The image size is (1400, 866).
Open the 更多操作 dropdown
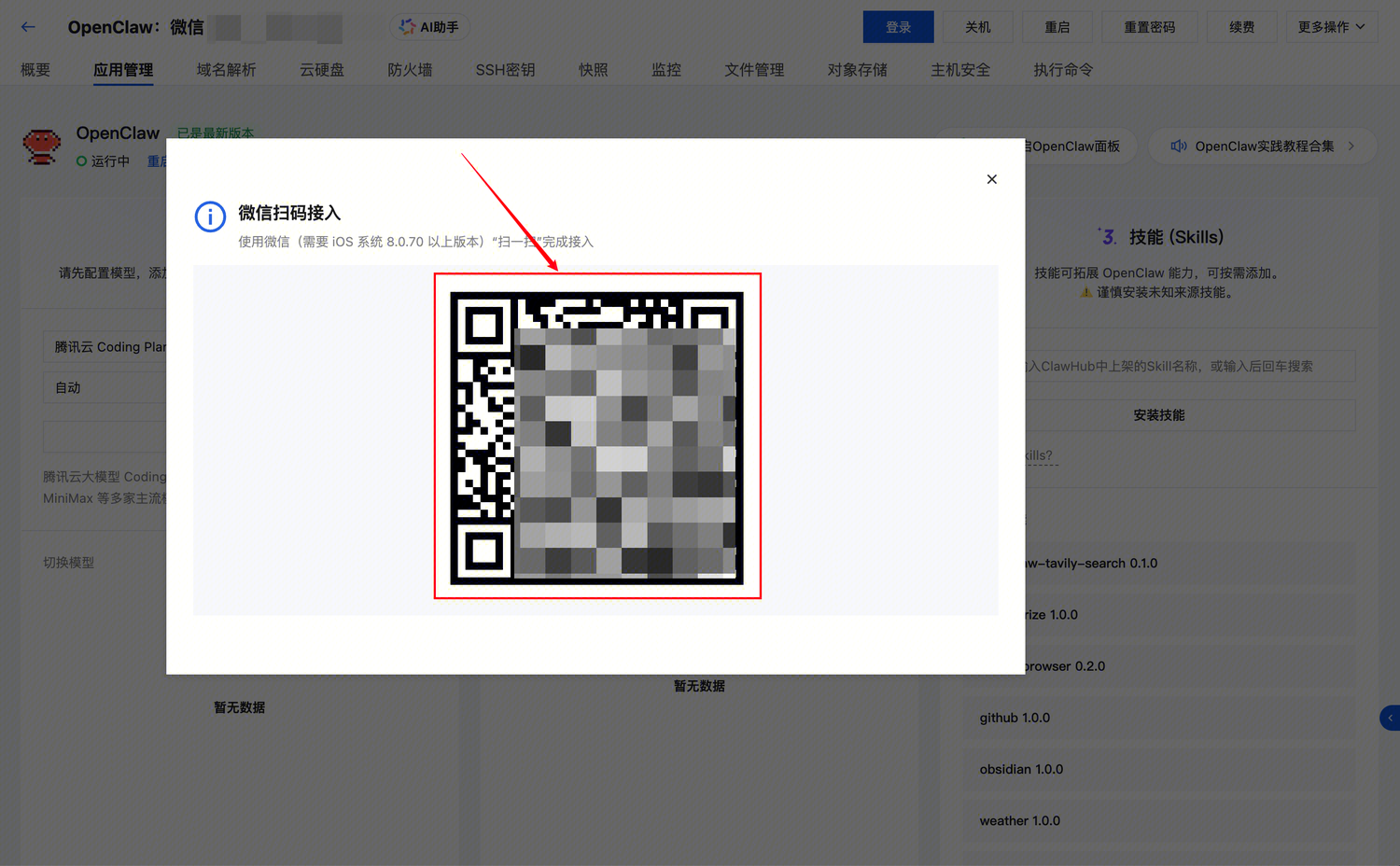(x=1332, y=26)
